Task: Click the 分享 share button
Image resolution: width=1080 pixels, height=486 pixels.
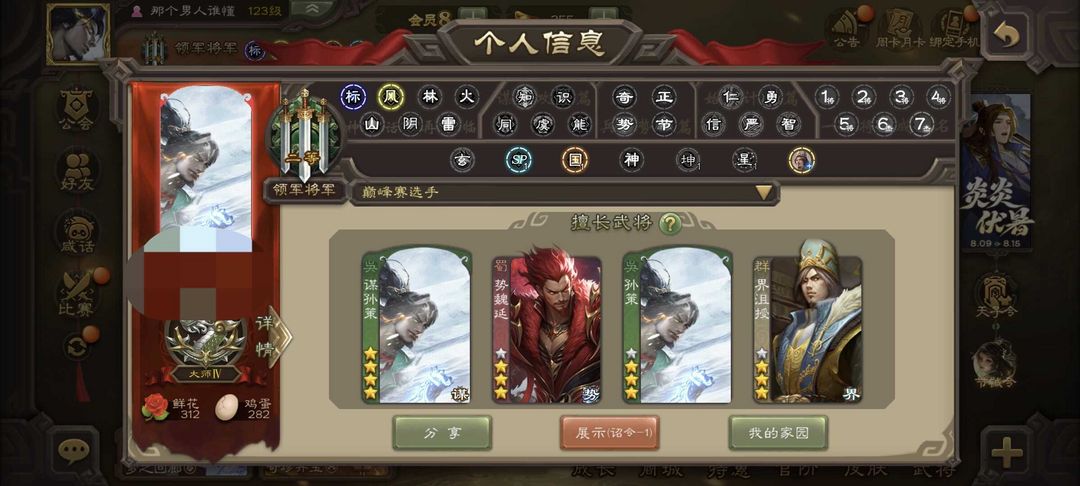Action: tap(442, 433)
